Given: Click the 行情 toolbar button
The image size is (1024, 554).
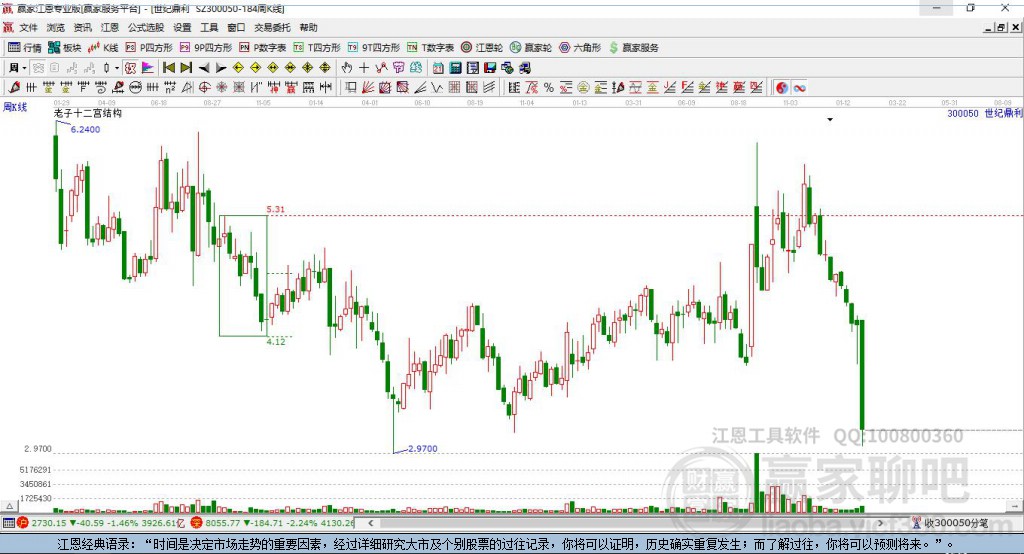Looking at the screenshot, I should [25, 48].
